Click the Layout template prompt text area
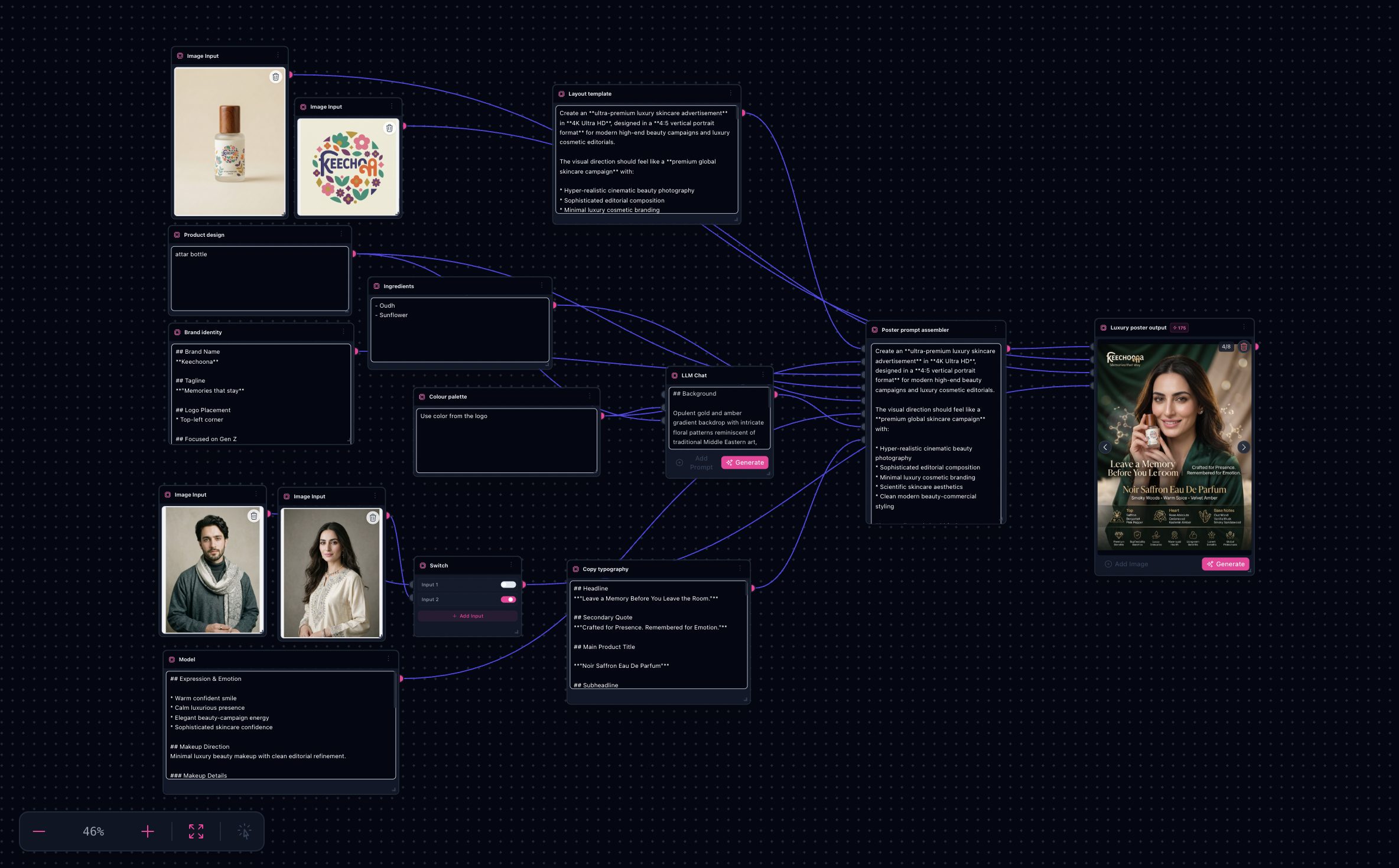The width and height of the screenshot is (1399, 868). coord(647,159)
